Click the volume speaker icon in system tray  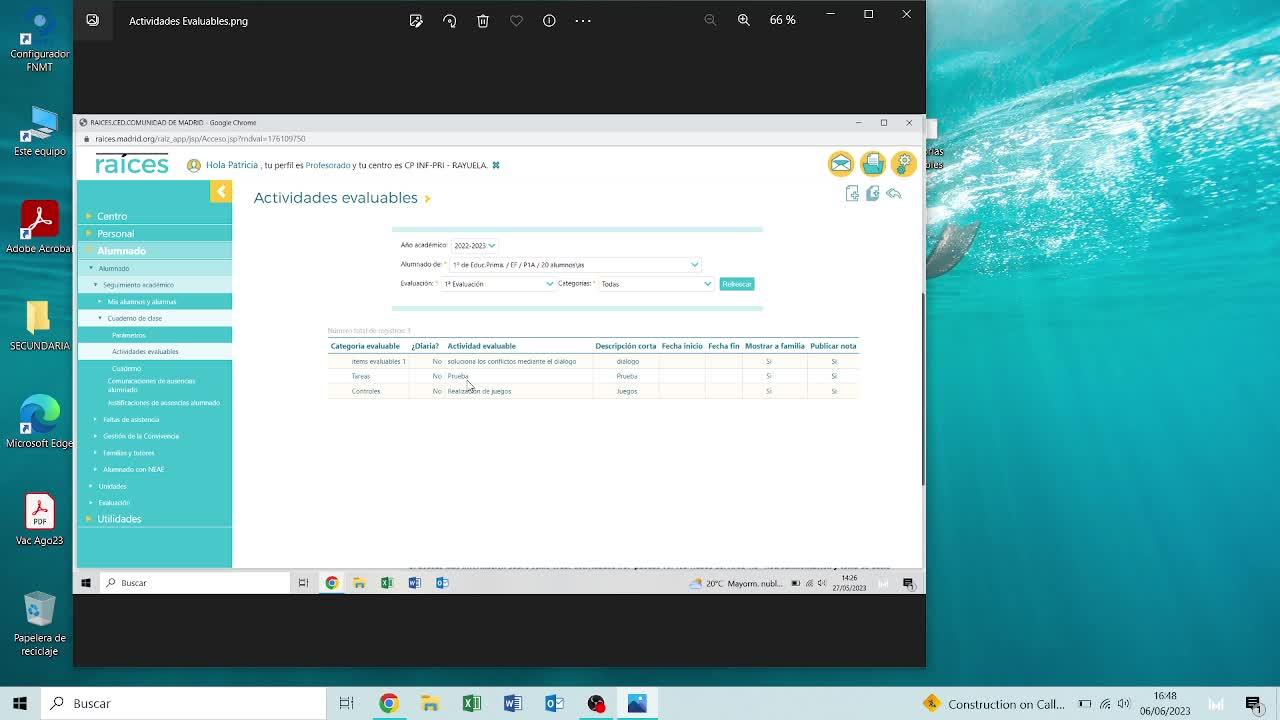(x=1124, y=704)
